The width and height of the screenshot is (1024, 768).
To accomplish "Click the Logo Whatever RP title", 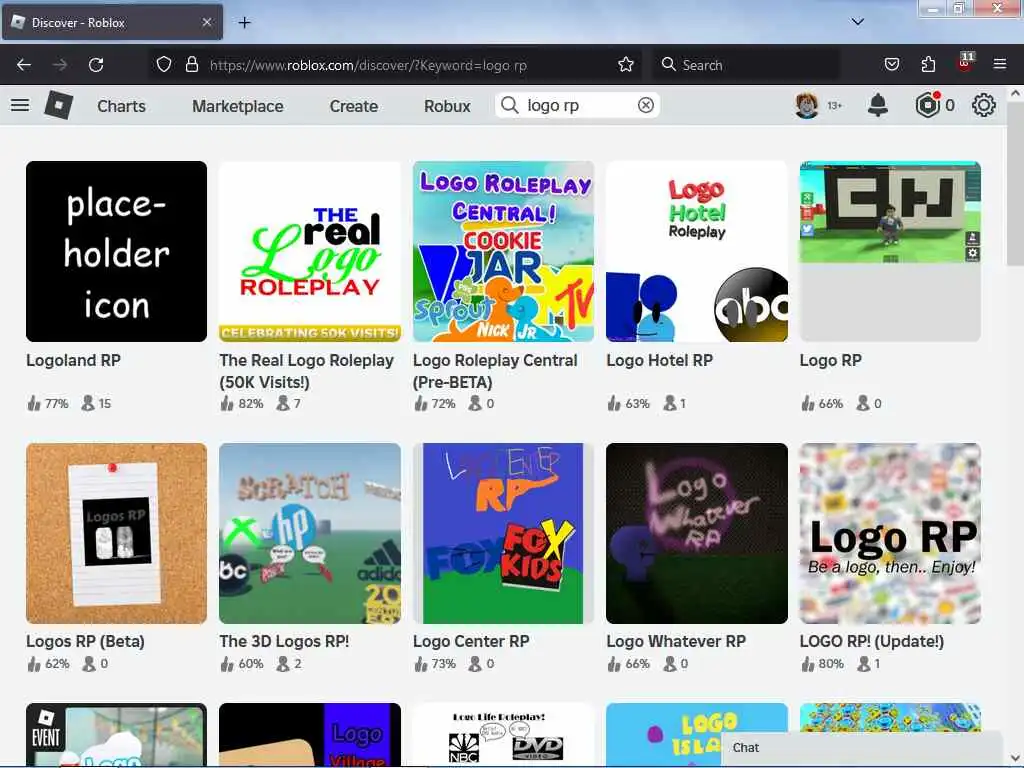I will tap(676, 641).
